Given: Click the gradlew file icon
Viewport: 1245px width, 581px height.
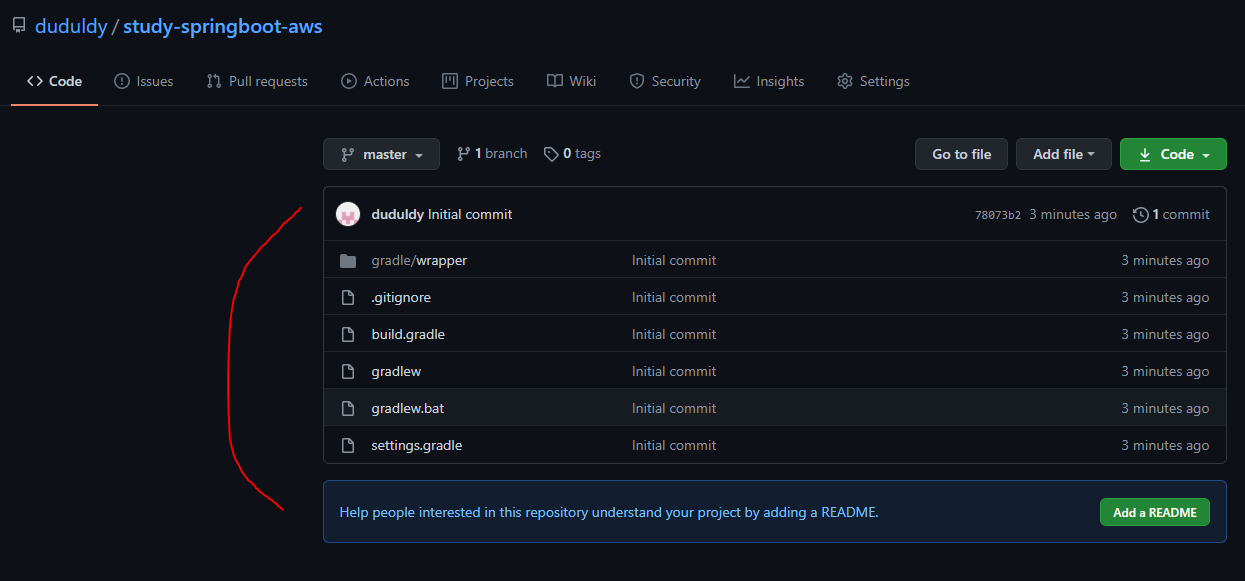Looking at the screenshot, I should (x=348, y=371).
